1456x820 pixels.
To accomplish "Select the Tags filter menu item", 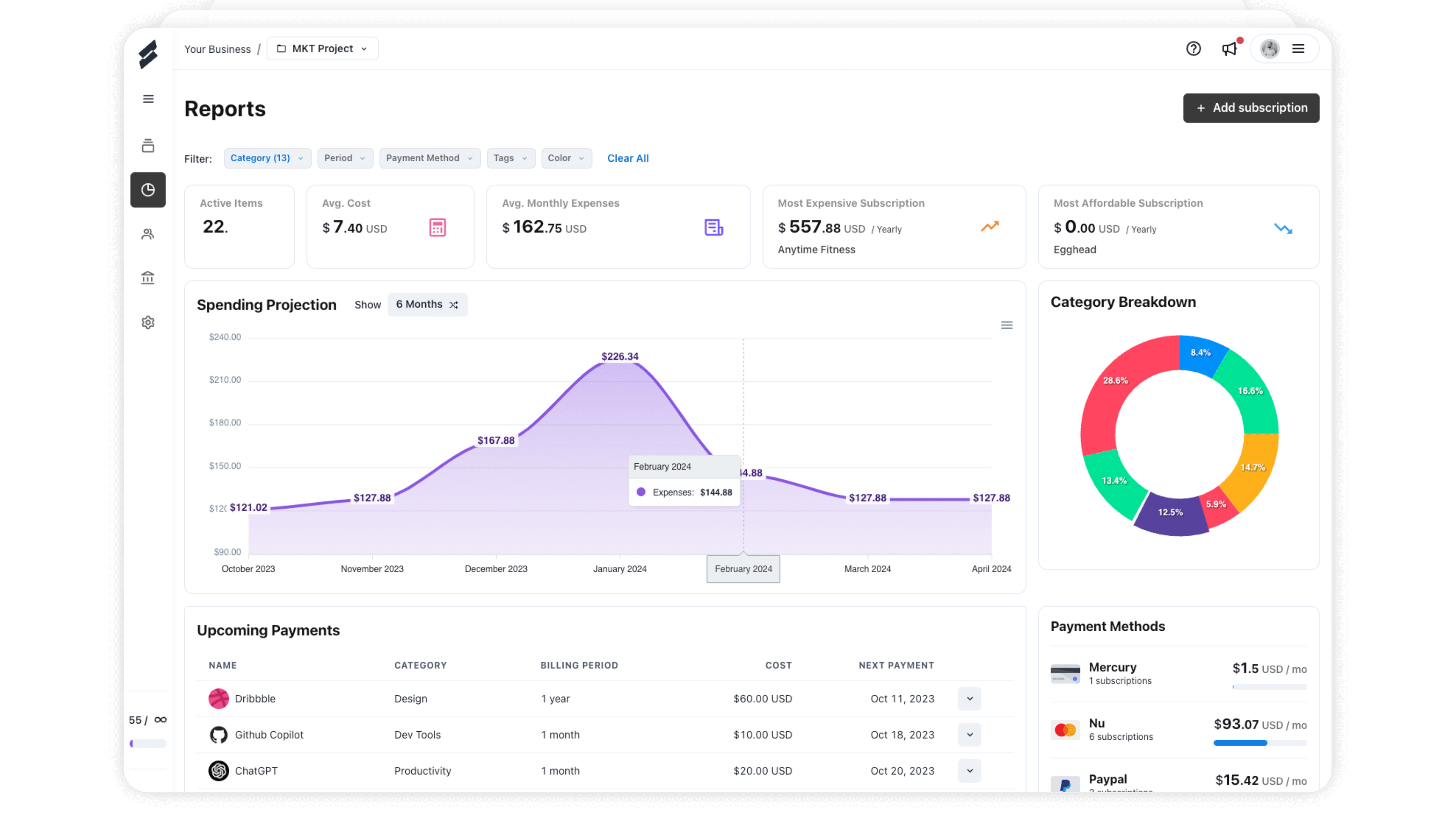I will tap(509, 158).
